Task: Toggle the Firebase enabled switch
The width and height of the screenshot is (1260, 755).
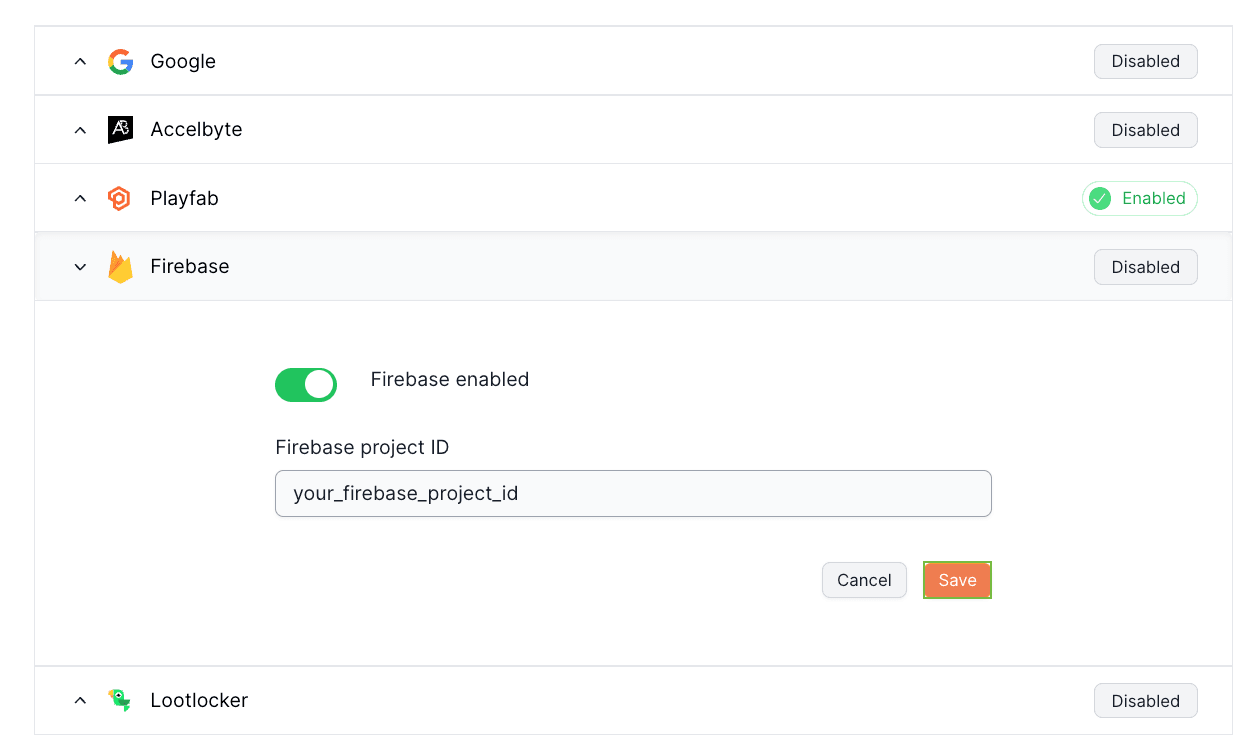Action: tap(306, 384)
